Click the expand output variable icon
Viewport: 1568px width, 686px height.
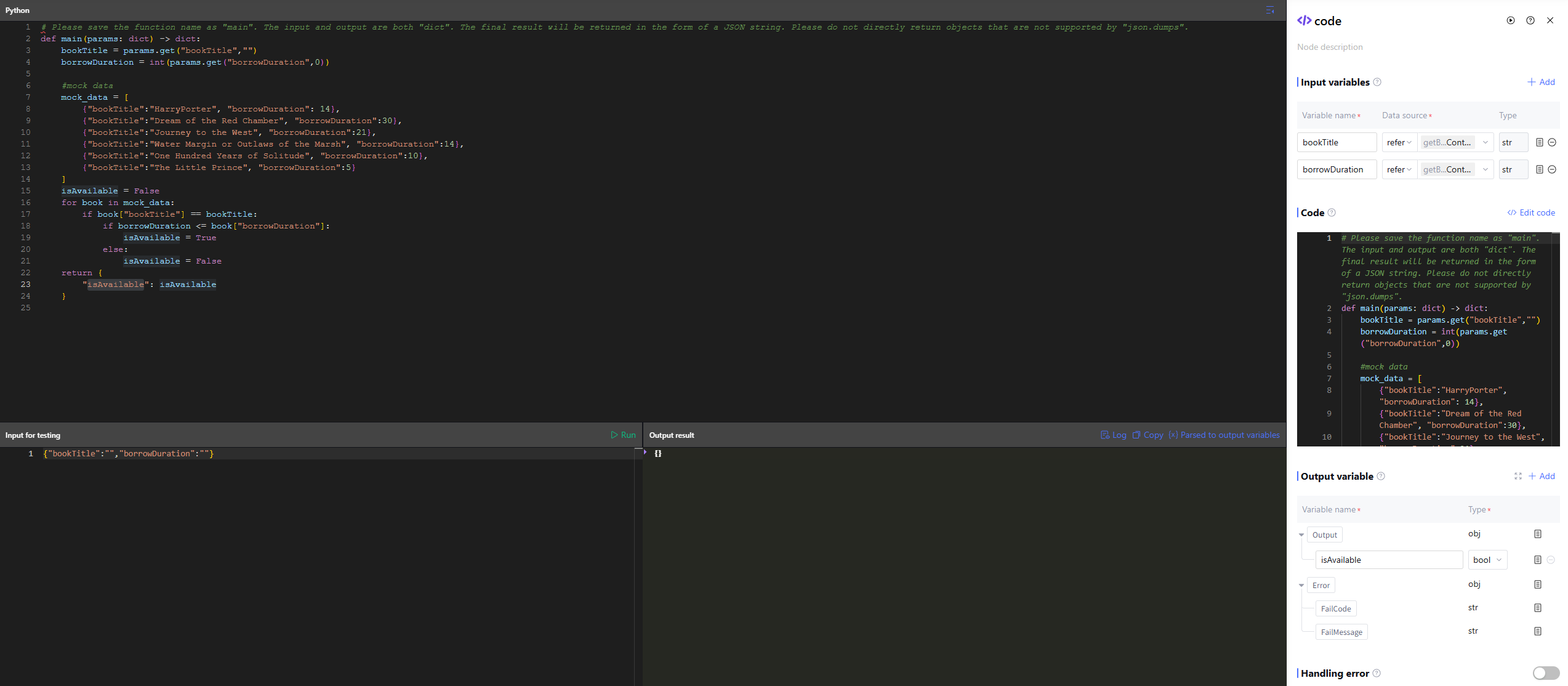(1518, 476)
